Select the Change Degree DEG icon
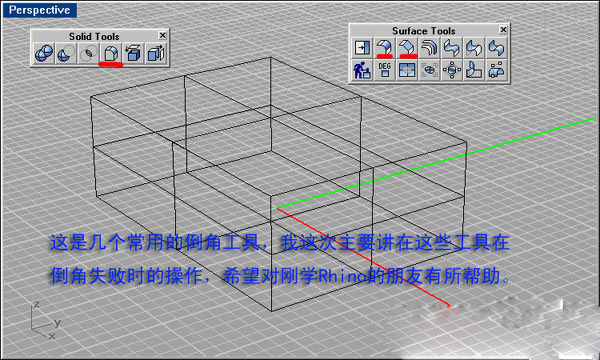 [384, 70]
